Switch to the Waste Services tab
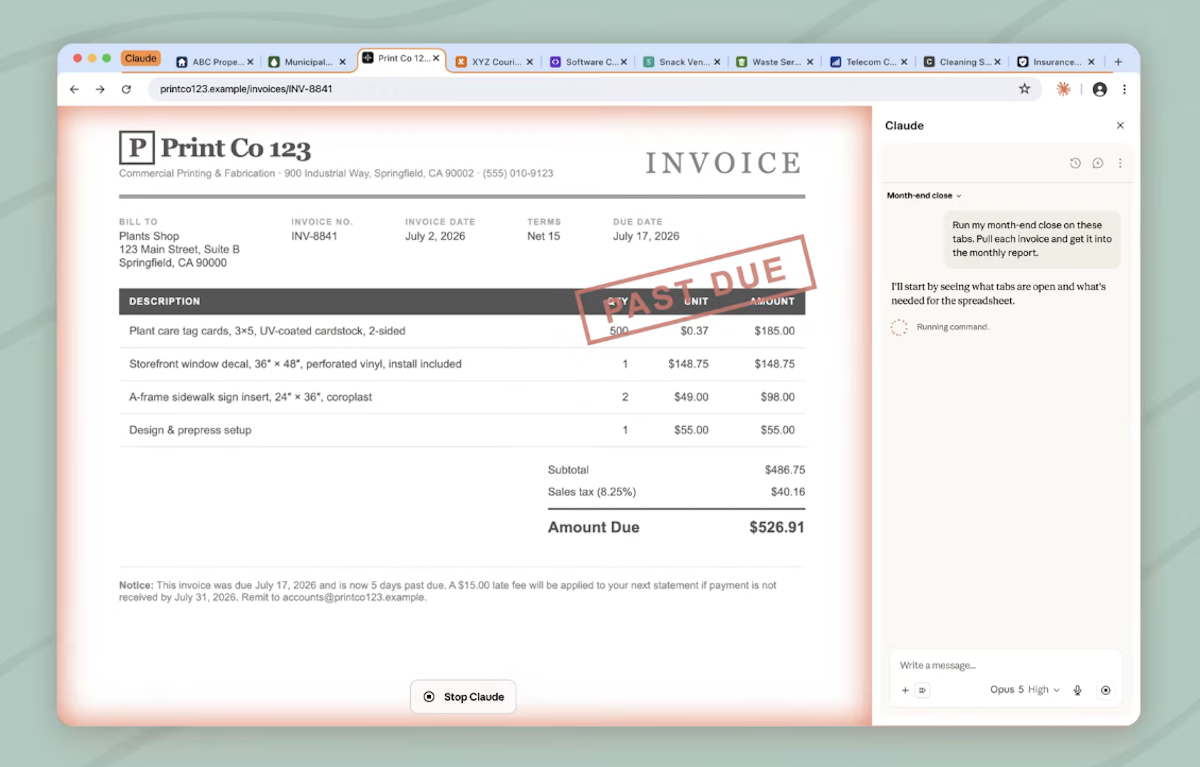 click(774, 62)
